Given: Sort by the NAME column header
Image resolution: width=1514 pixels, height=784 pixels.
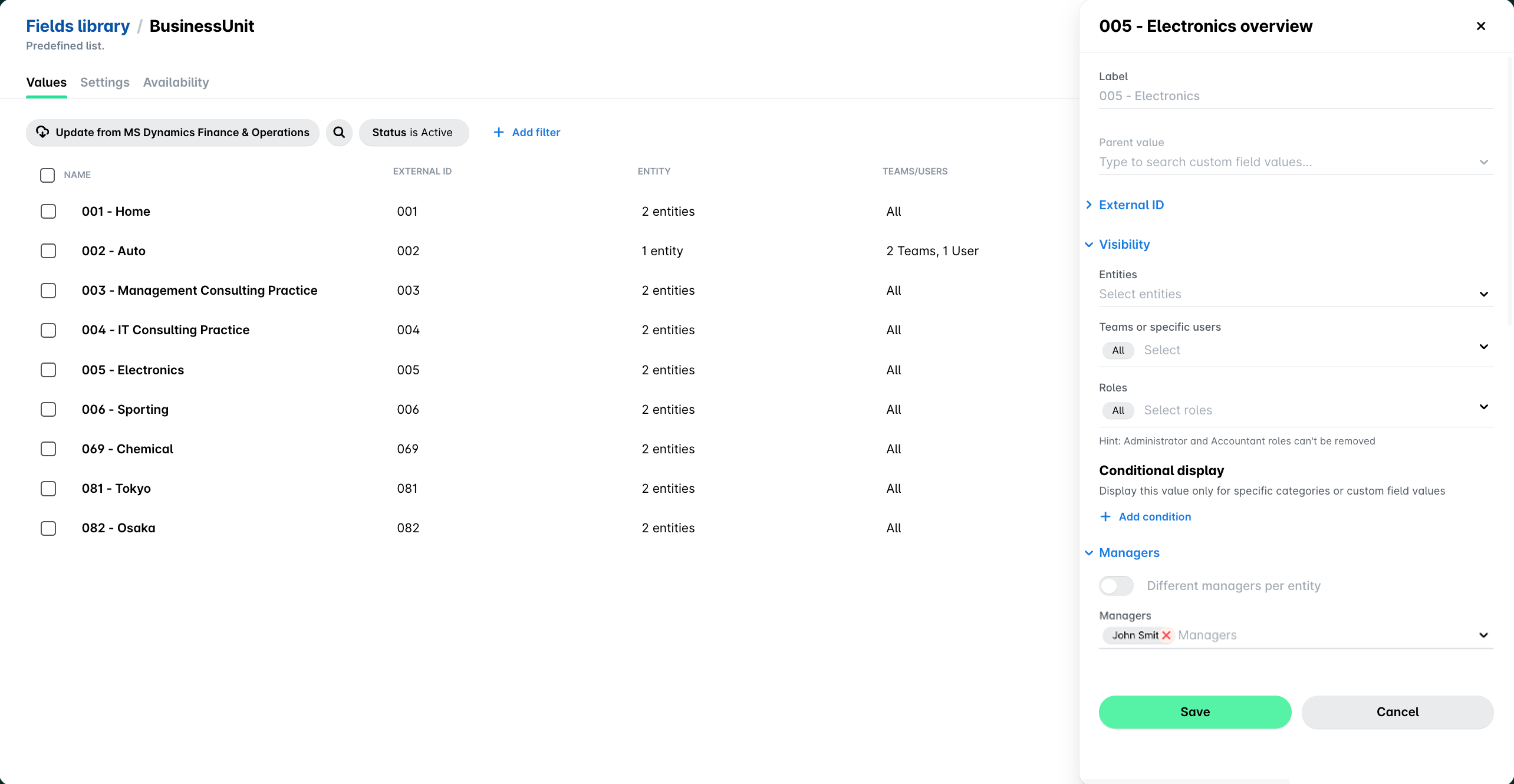Looking at the screenshot, I should click(77, 175).
